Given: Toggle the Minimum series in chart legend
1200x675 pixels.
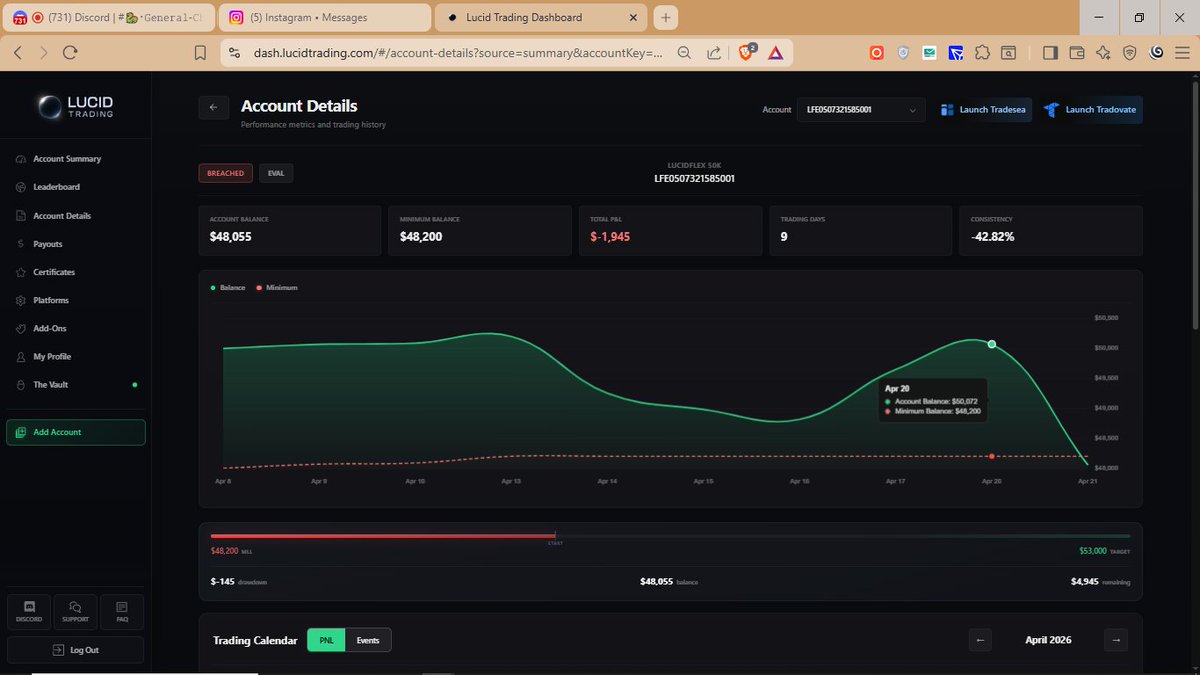Looking at the screenshot, I should (277, 287).
